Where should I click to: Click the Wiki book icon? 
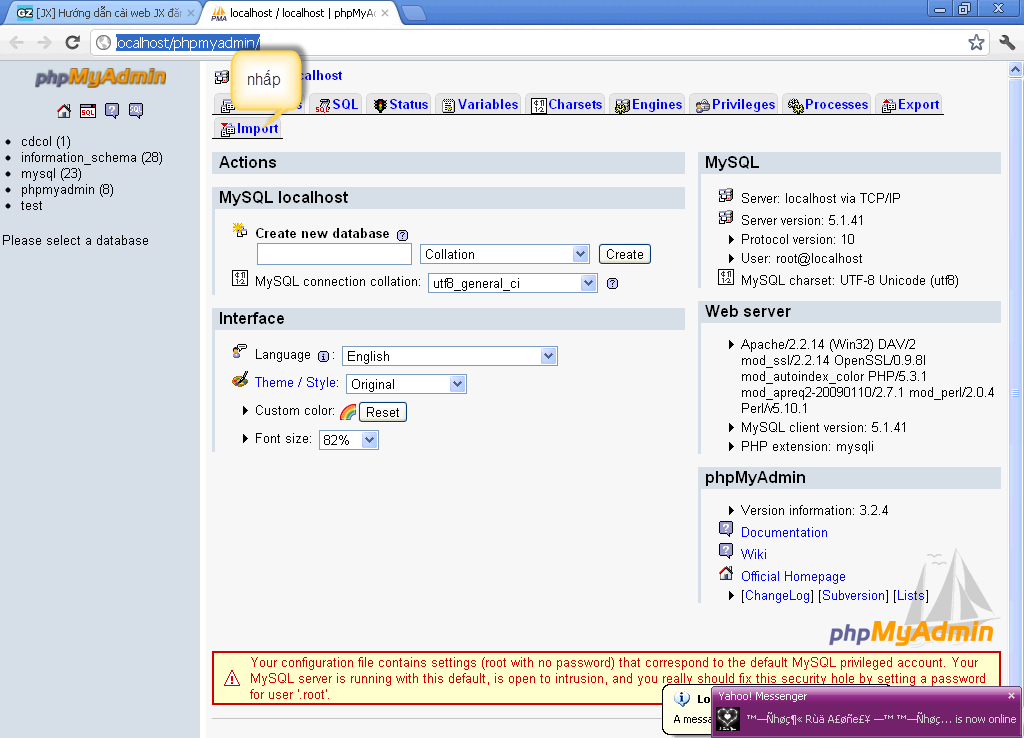click(x=726, y=551)
